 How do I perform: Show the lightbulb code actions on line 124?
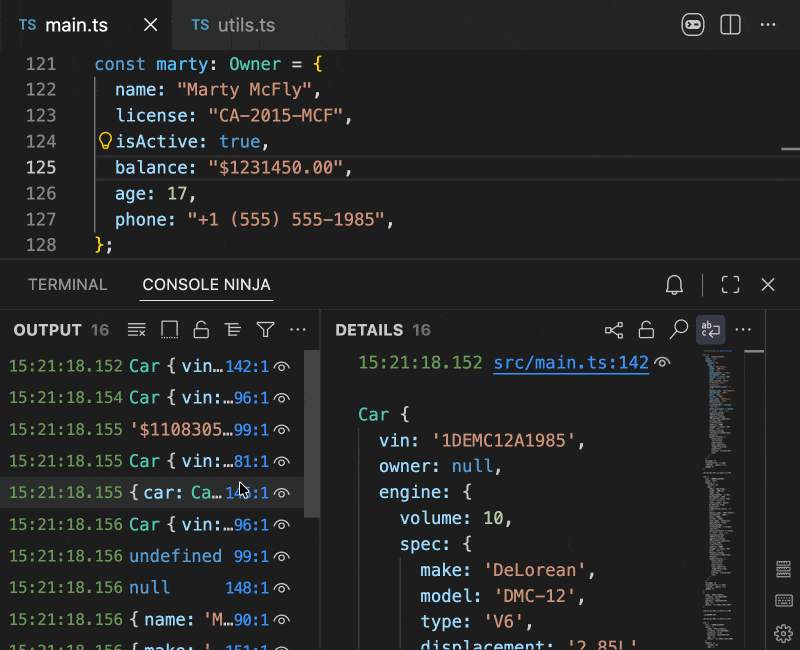(104, 141)
